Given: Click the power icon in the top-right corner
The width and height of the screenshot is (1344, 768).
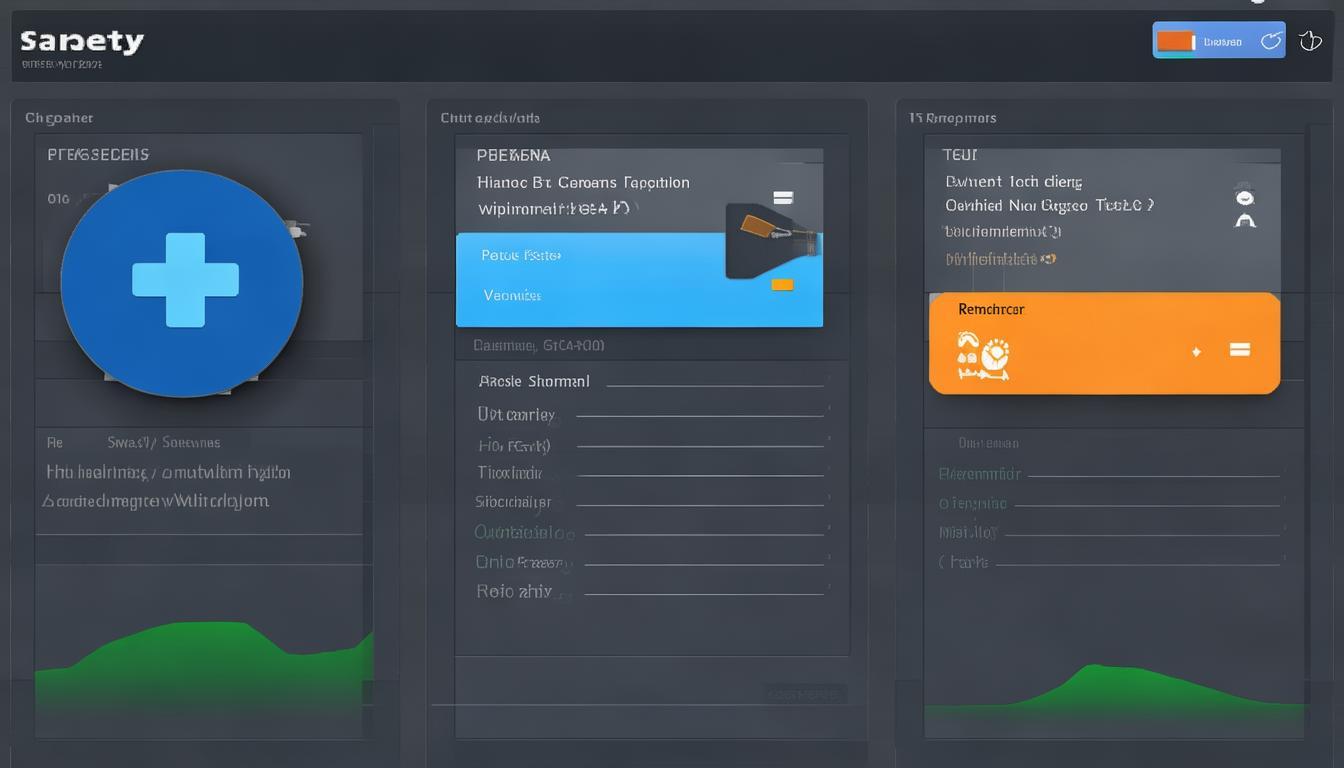Looking at the screenshot, I should pyautogui.click(x=1310, y=41).
